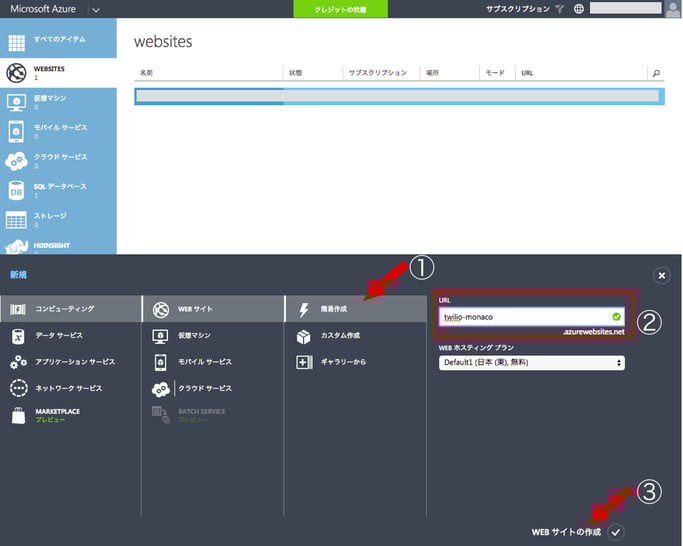Viewport: 683px width, 546px height.
Task: Select the highlighted website row in table
Action: click(399, 96)
